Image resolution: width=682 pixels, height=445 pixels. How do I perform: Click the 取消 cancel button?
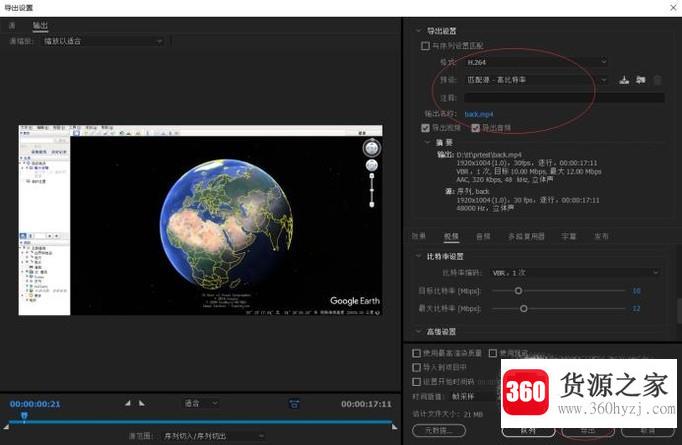(648, 431)
